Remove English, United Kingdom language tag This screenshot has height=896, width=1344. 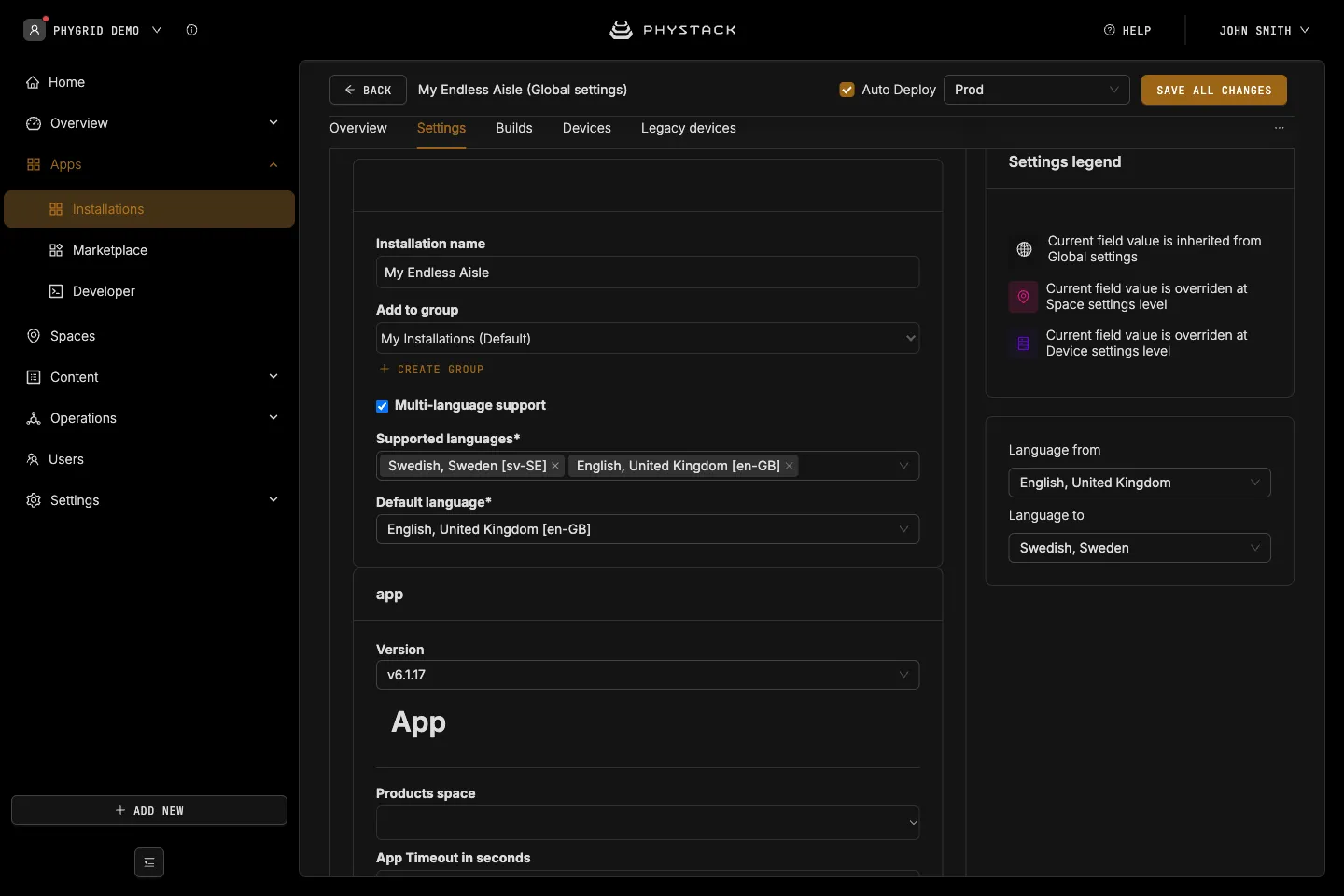pyautogui.click(x=789, y=466)
